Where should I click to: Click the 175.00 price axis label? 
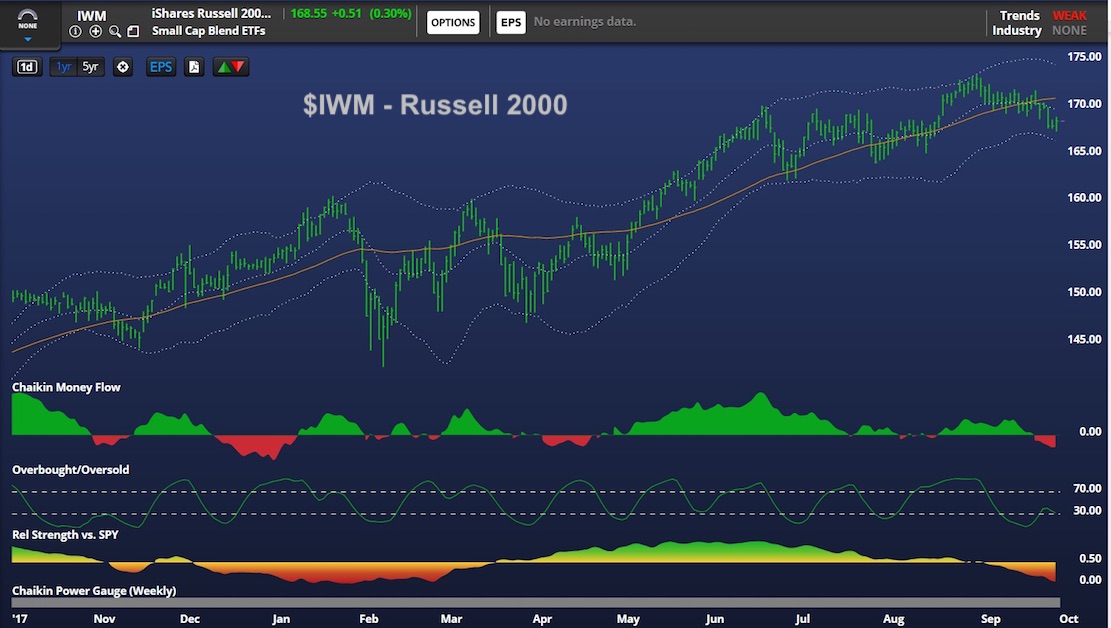(x=1084, y=57)
